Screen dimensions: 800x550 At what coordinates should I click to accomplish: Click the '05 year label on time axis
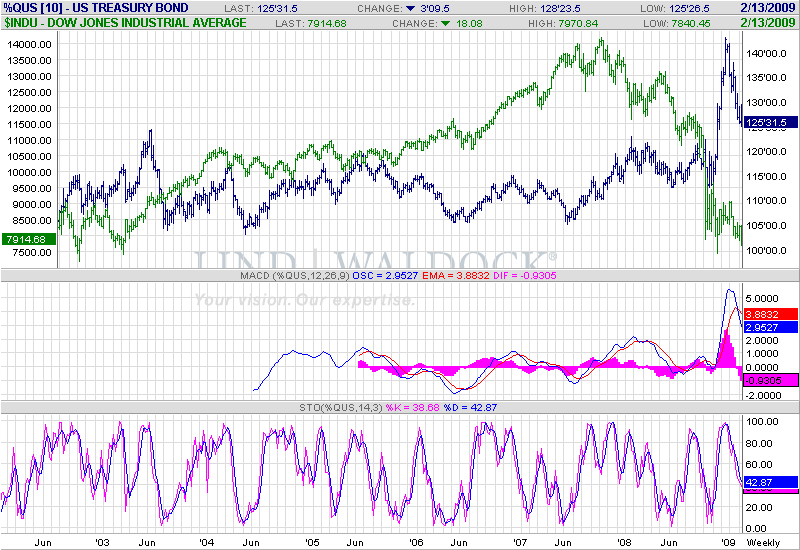pyautogui.click(x=312, y=542)
